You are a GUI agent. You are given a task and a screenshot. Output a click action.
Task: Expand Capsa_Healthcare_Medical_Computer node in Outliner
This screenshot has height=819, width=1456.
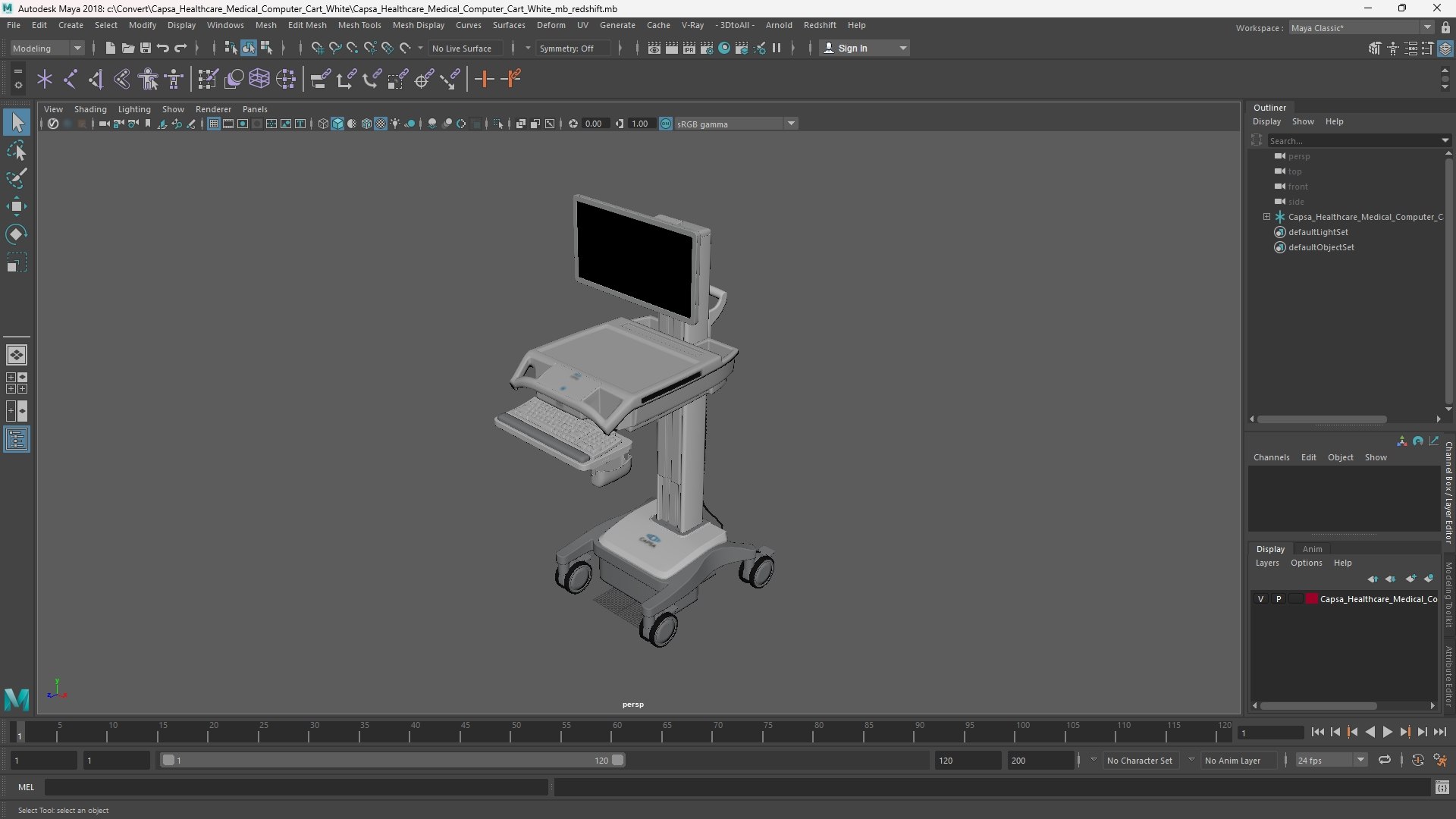coord(1266,217)
